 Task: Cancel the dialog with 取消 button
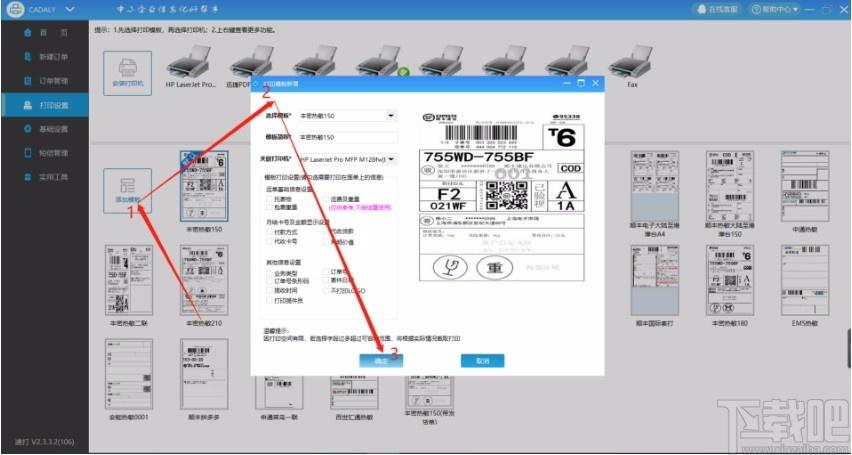pyautogui.click(x=483, y=360)
